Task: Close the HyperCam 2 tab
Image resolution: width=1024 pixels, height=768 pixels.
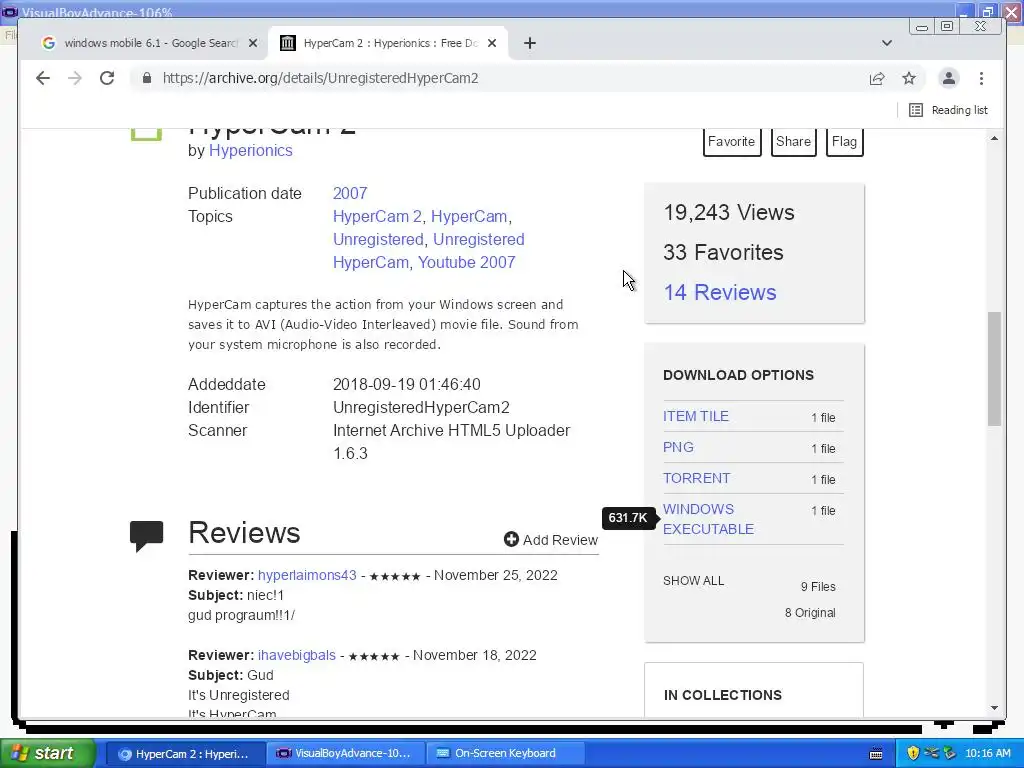Action: (492, 43)
